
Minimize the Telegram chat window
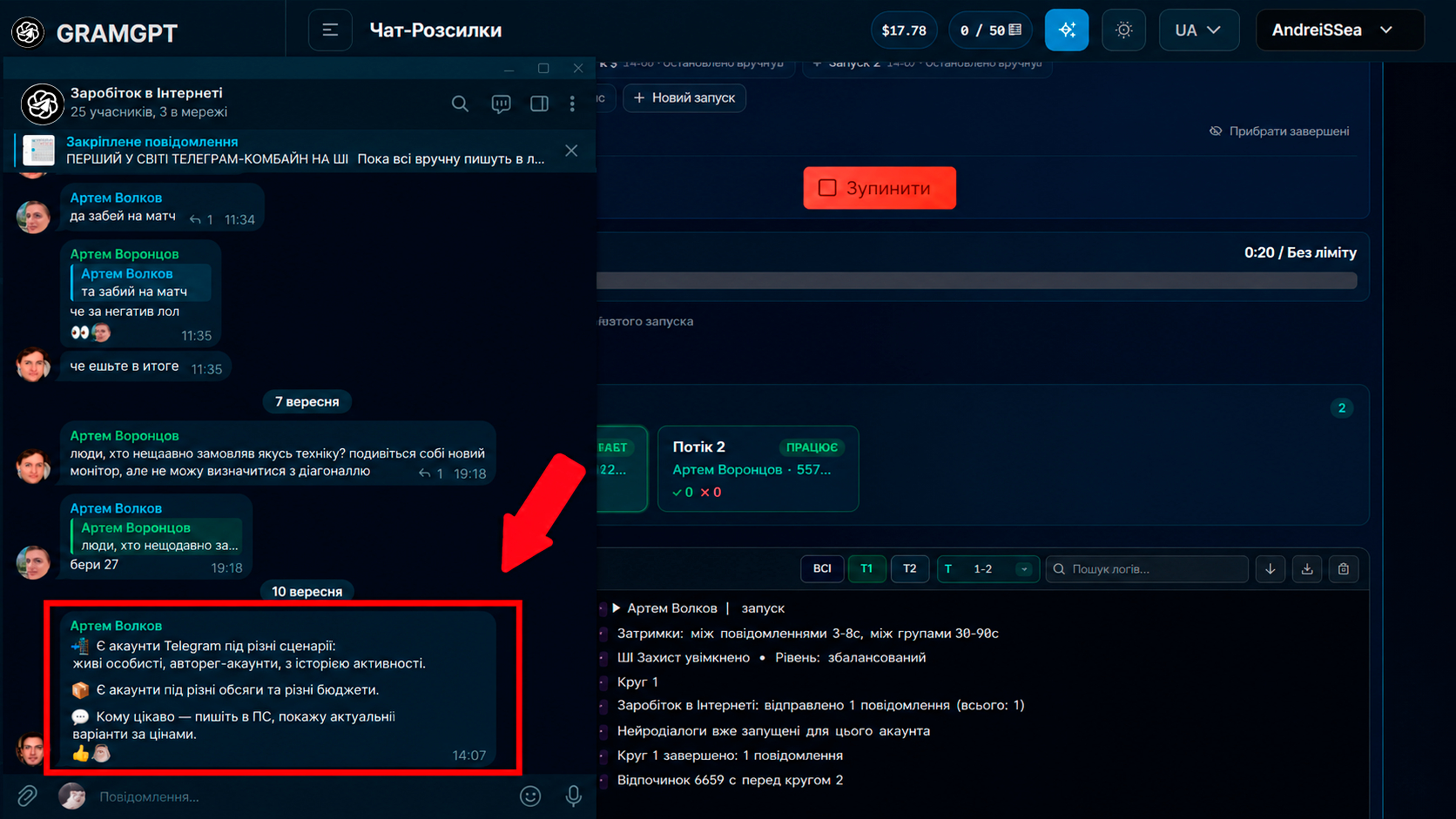(509, 68)
